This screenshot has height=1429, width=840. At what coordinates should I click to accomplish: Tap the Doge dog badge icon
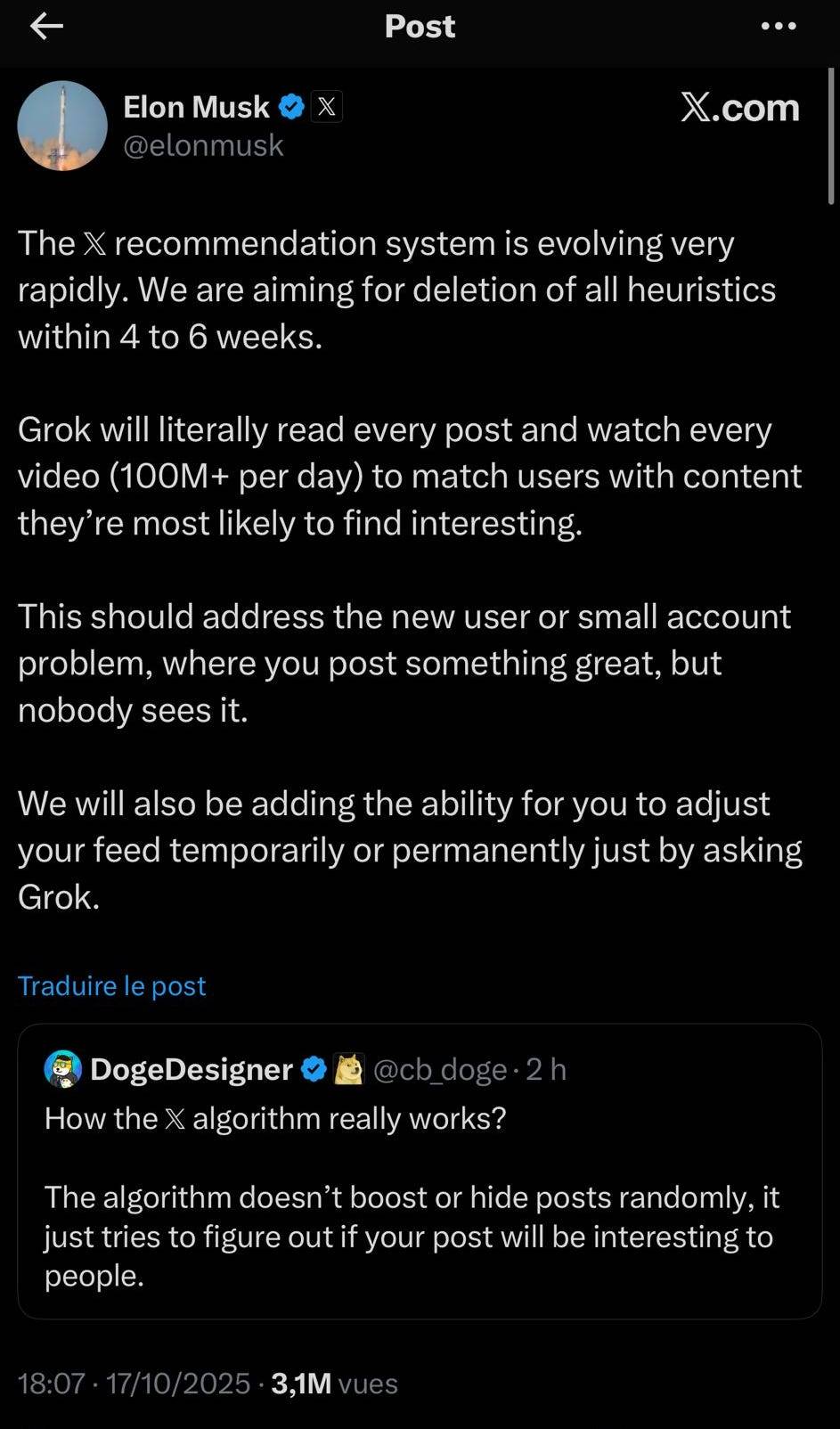coord(348,1069)
